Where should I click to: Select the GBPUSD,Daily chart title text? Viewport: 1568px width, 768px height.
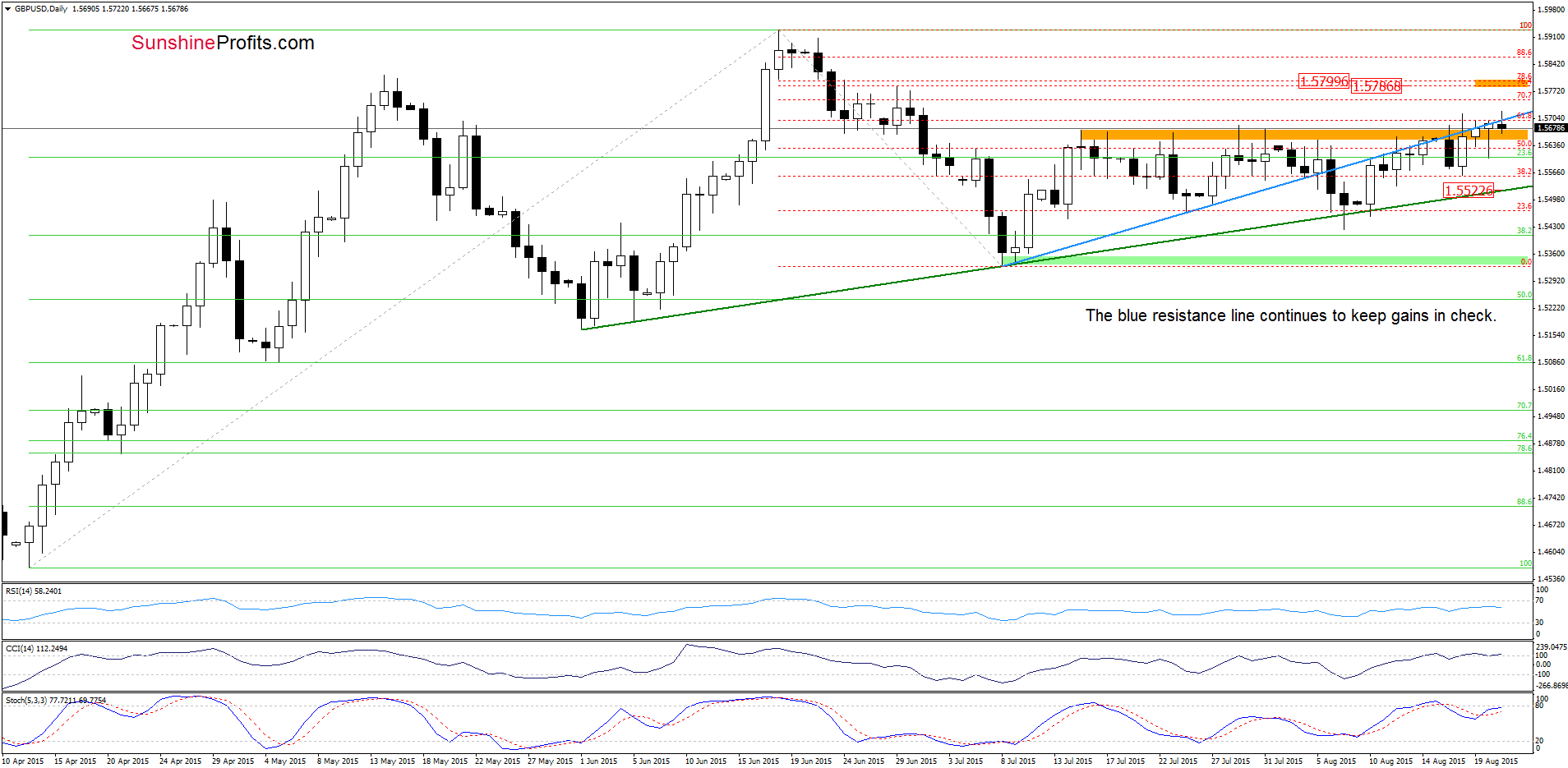click(x=41, y=9)
